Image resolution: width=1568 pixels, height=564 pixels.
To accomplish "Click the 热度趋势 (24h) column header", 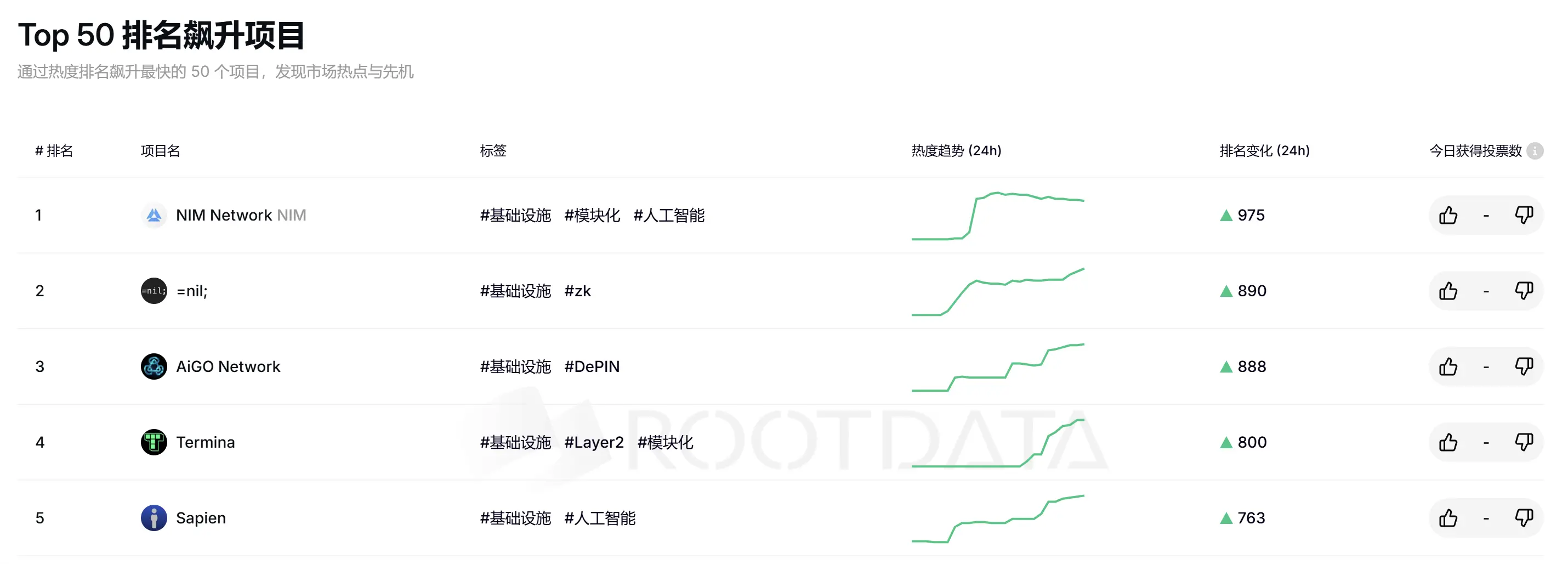I will click(956, 151).
